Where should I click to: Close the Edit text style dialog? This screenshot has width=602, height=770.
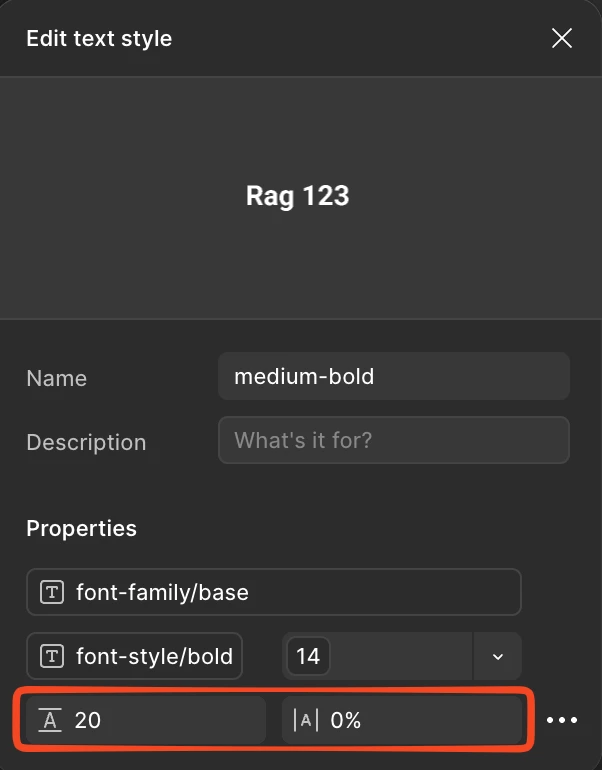(x=562, y=38)
